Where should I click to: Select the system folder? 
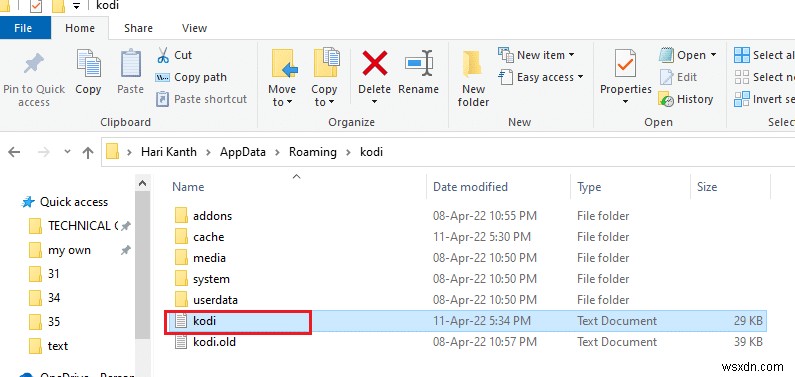[x=211, y=279]
